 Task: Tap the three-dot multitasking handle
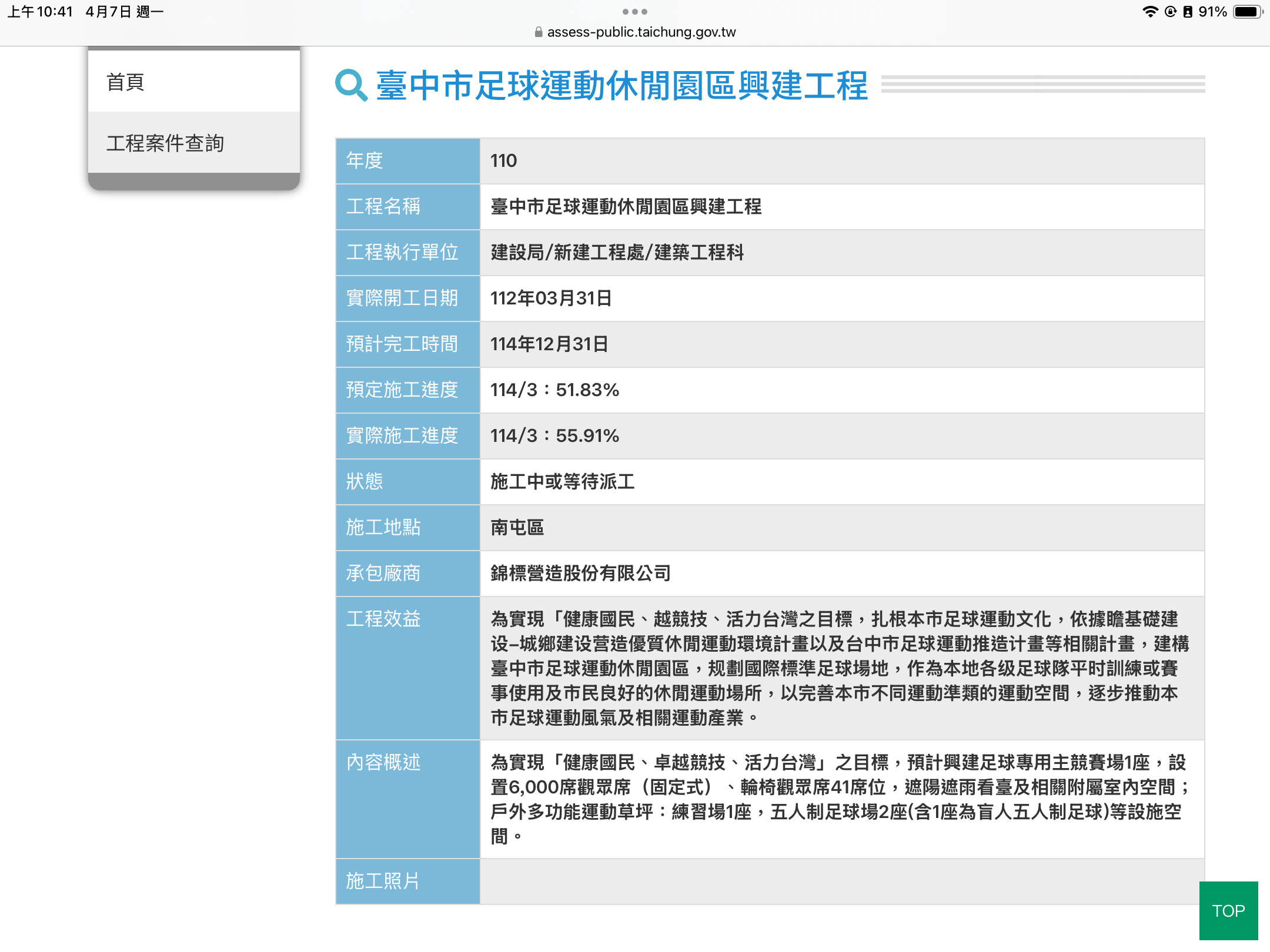tap(635, 12)
